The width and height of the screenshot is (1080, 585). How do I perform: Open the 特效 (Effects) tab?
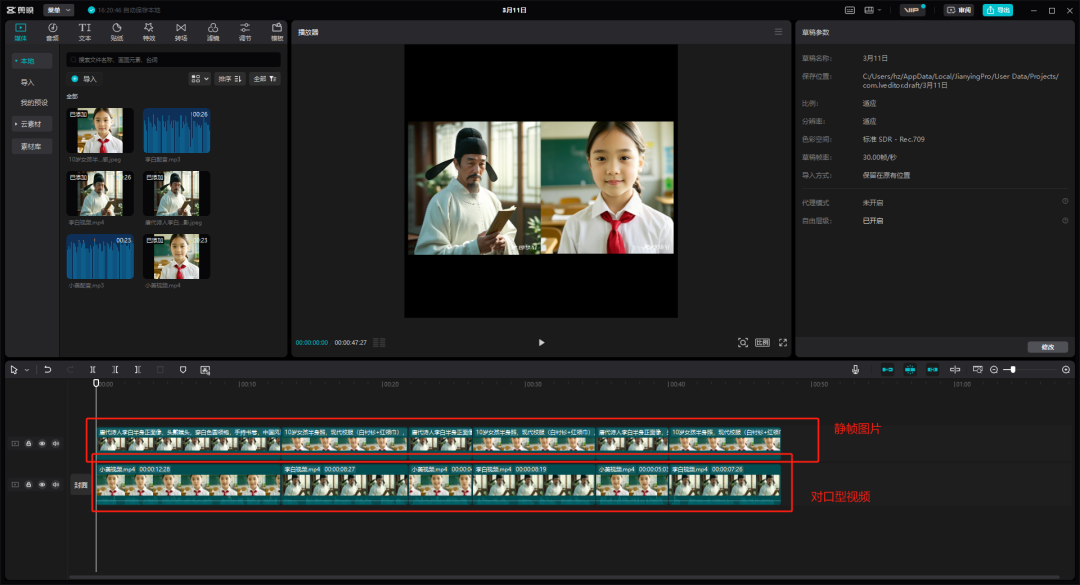[148, 31]
